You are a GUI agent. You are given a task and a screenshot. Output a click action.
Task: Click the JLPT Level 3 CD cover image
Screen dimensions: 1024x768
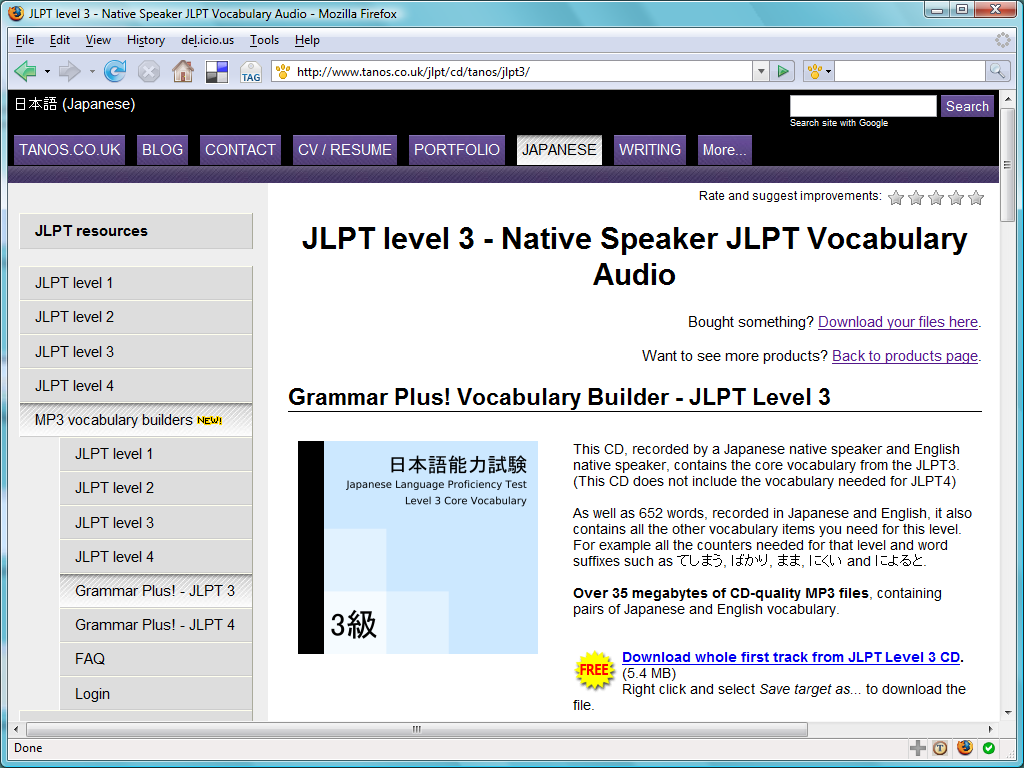[x=418, y=547]
